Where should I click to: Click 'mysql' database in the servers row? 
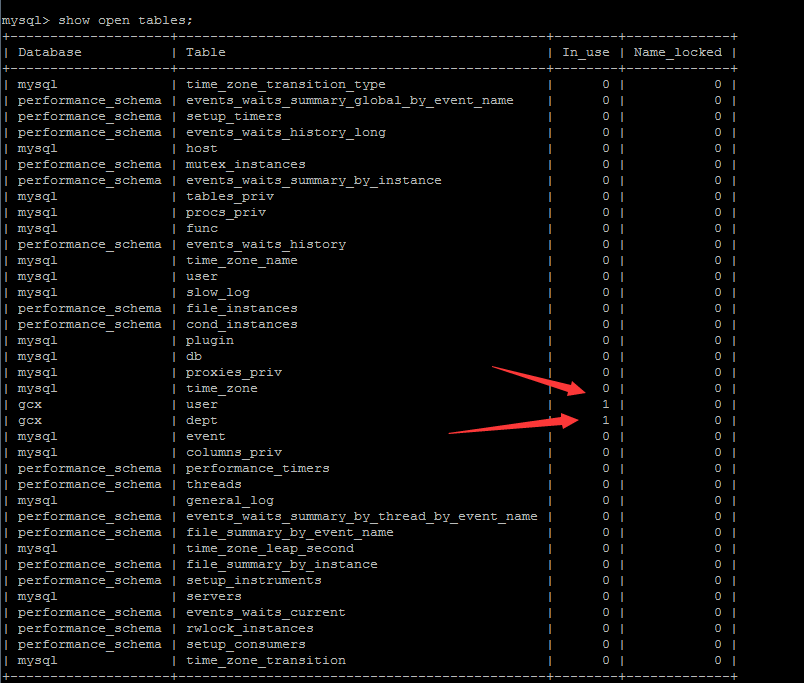click(37, 596)
